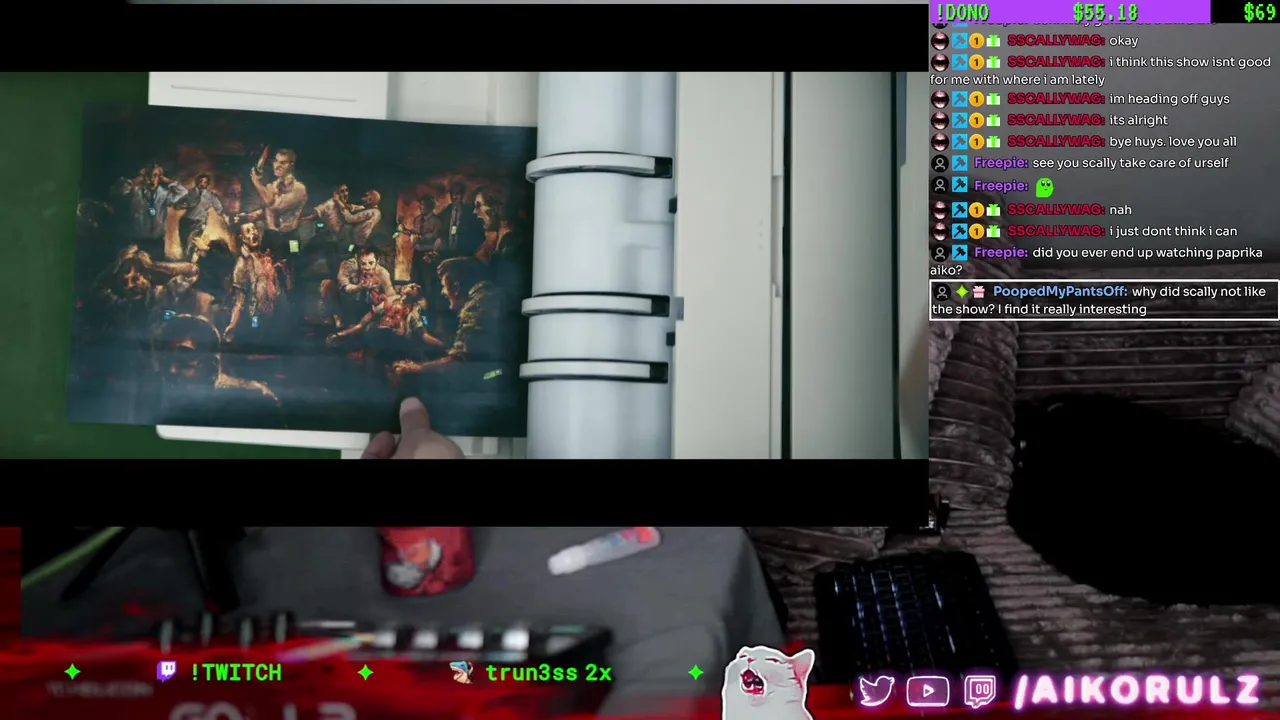
Task: Click the $69 donation goal
Action: [1259, 12]
